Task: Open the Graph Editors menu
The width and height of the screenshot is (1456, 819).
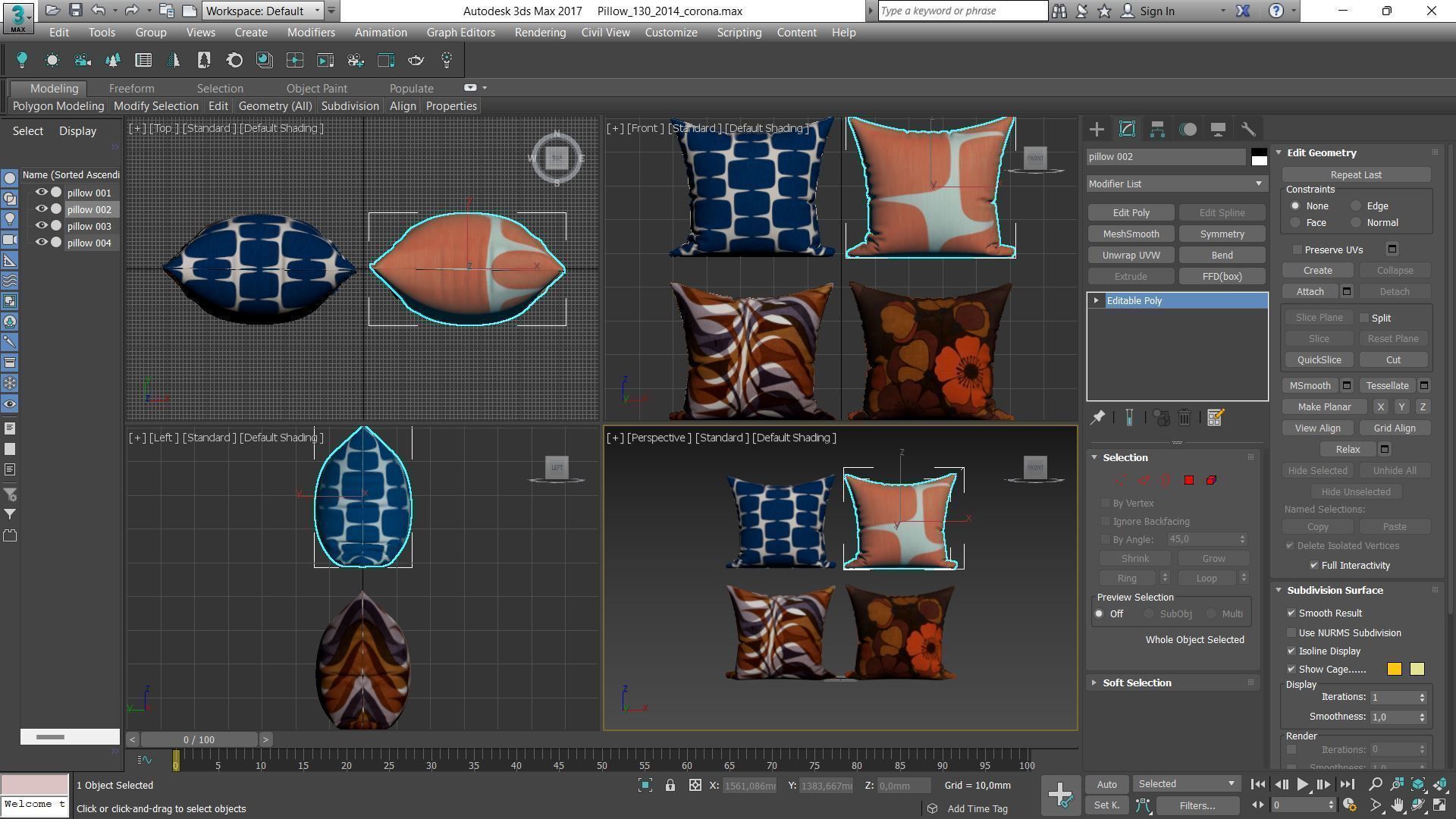Action: [x=460, y=33]
